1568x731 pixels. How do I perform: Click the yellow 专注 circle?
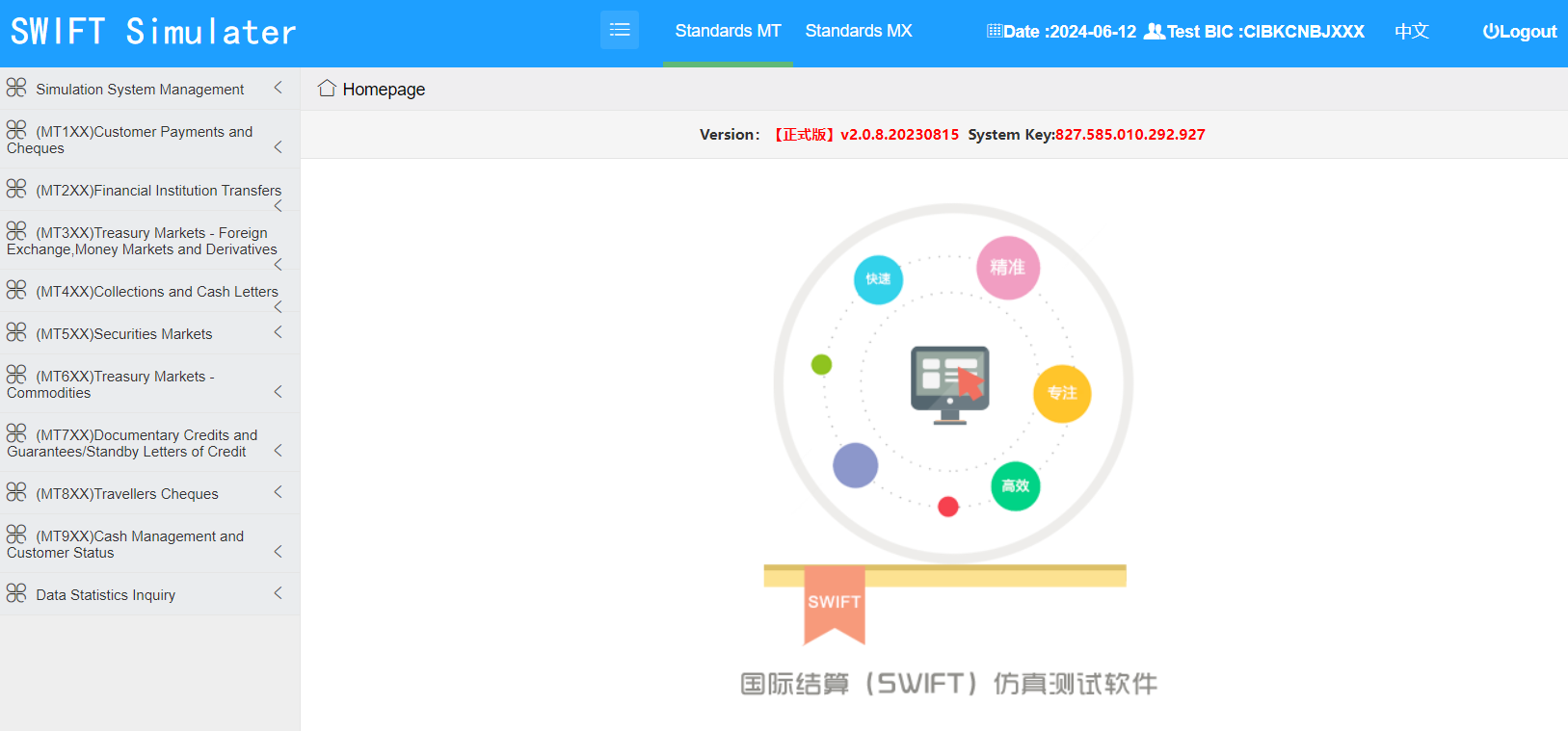[1062, 394]
